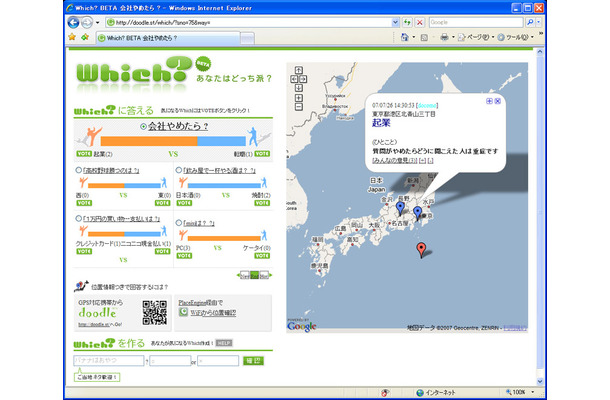Open the 会社やめたら？ question title link
The image size is (610, 400).
click(178, 126)
